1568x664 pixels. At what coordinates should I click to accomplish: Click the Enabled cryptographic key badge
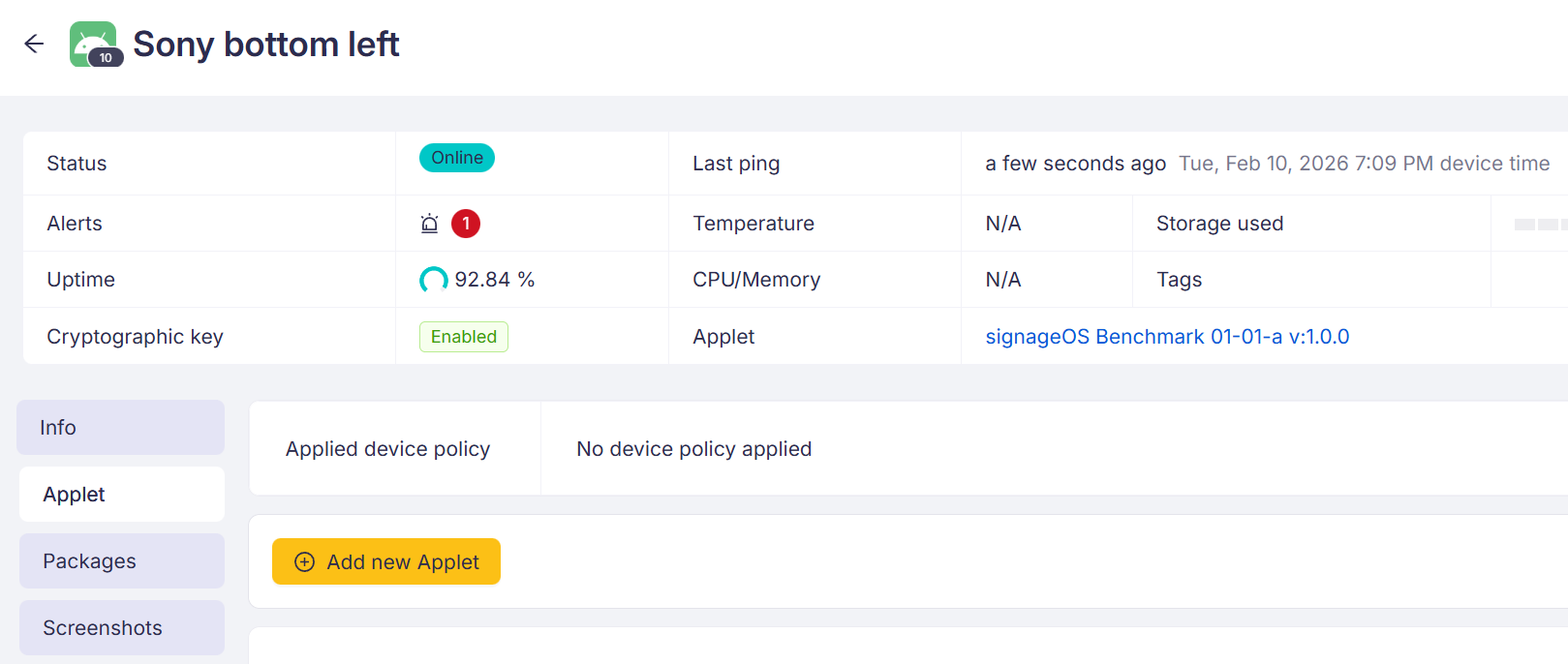pyautogui.click(x=463, y=337)
